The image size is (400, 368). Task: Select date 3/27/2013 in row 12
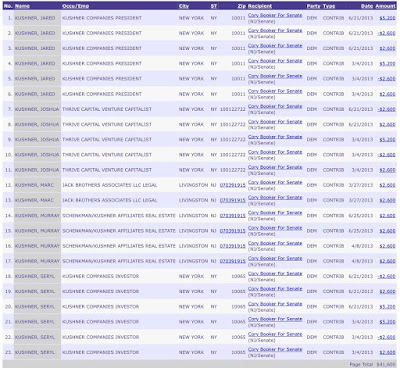point(361,185)
